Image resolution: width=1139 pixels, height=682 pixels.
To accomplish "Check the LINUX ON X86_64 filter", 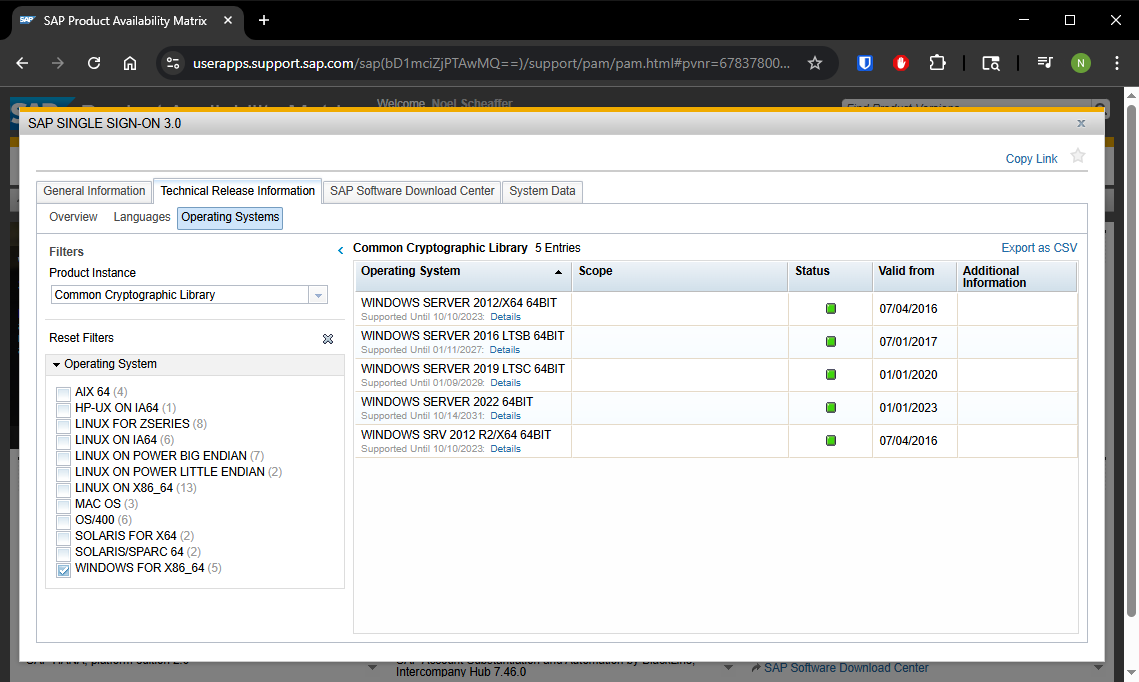I will tap(64, 489).
